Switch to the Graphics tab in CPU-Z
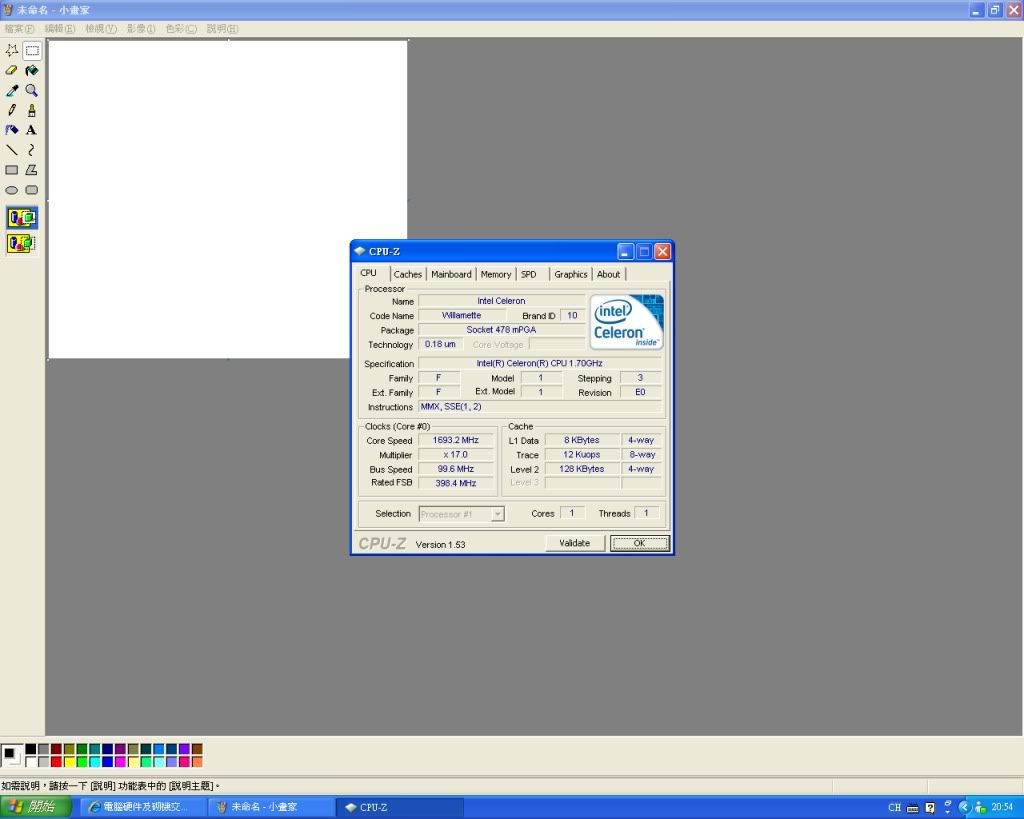1024x819 pixels. click(571, 274)
